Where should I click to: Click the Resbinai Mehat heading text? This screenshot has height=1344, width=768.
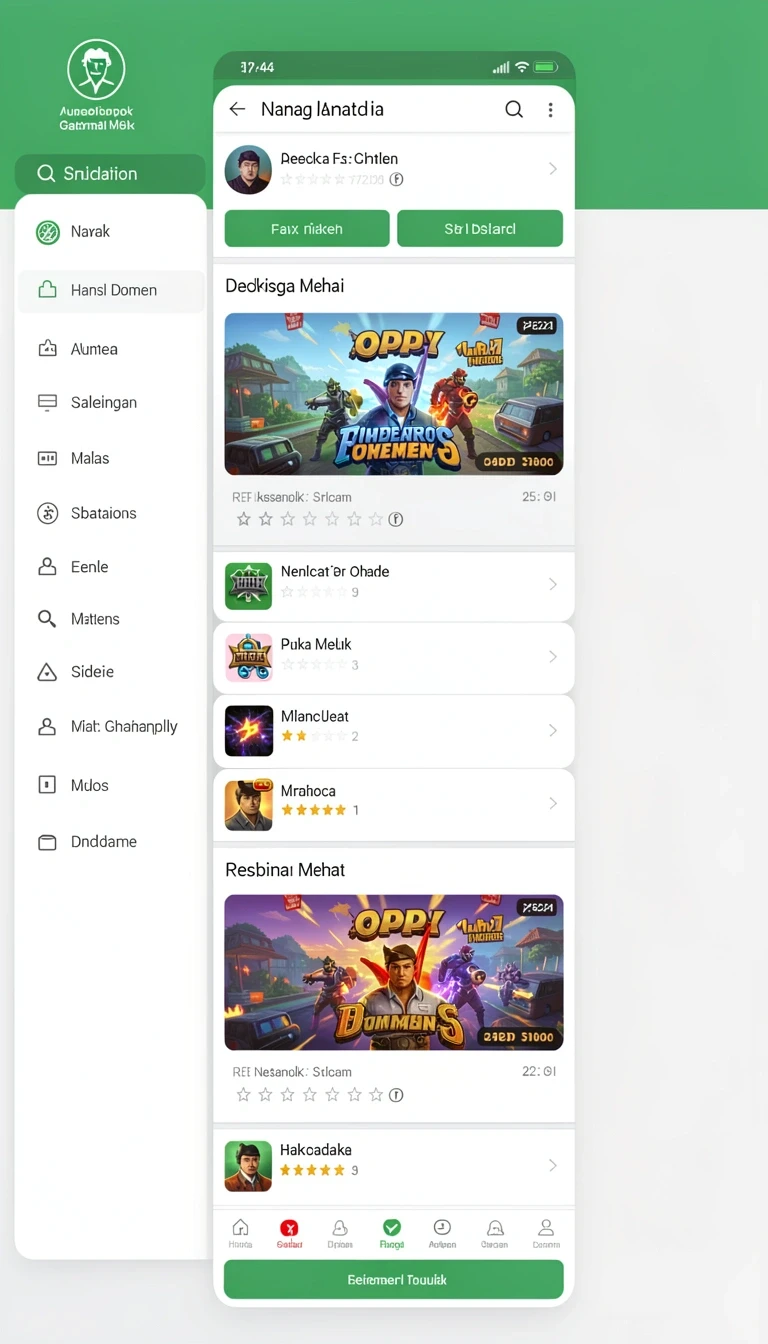coord(285,870)
